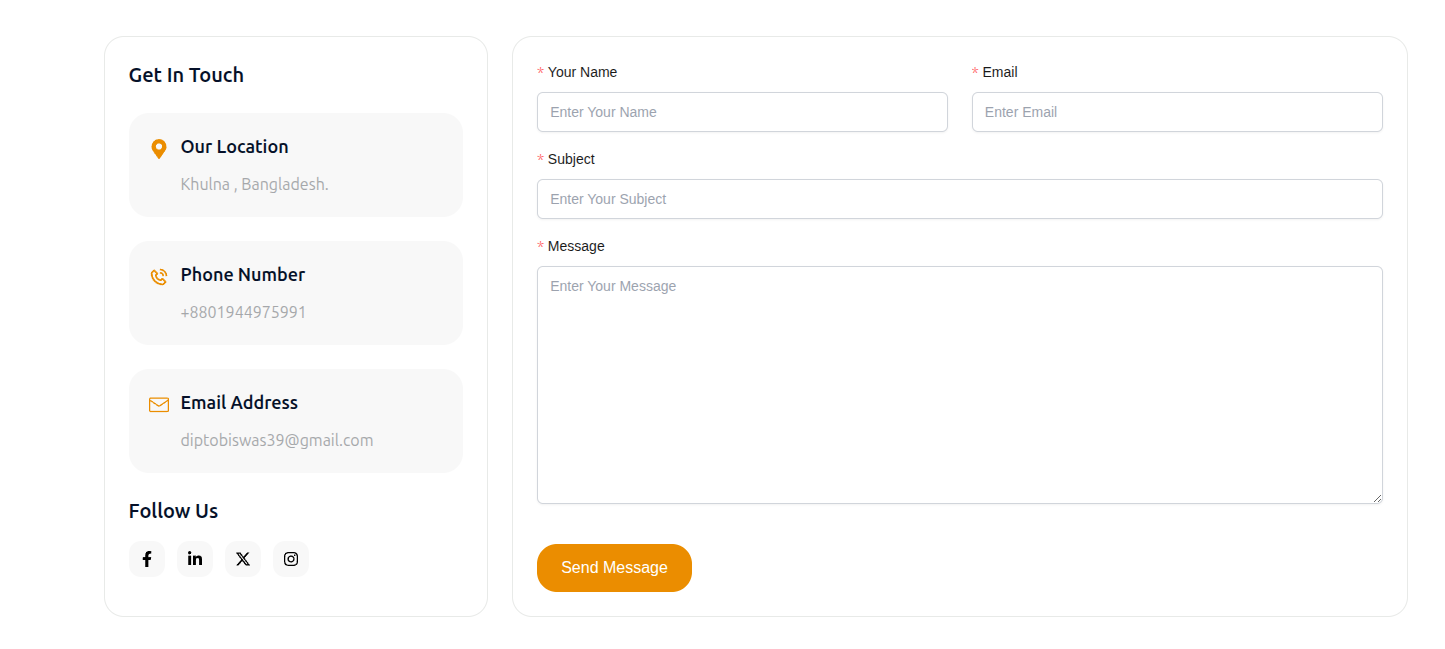The image size is (1445, 649).
Task: Click the Phone Number card heading
Action: tap(243, 275)
